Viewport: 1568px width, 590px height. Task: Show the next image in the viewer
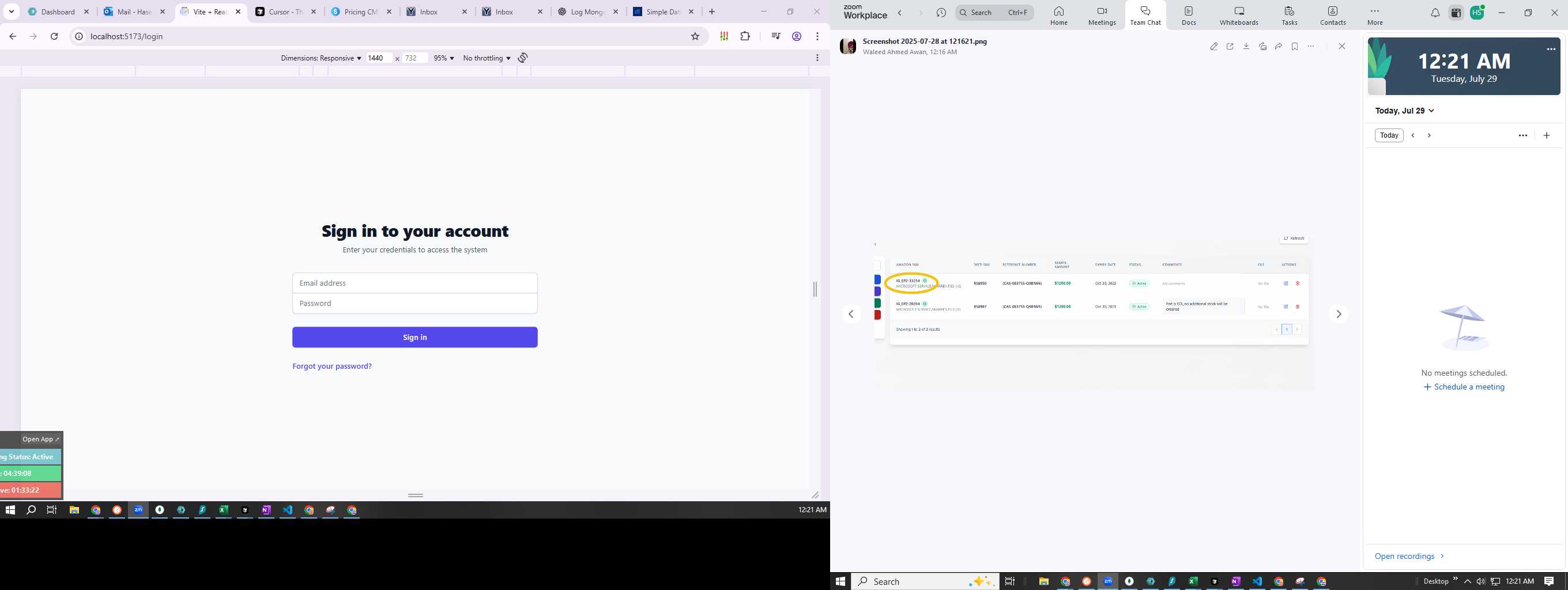[x=1339, y=314]
